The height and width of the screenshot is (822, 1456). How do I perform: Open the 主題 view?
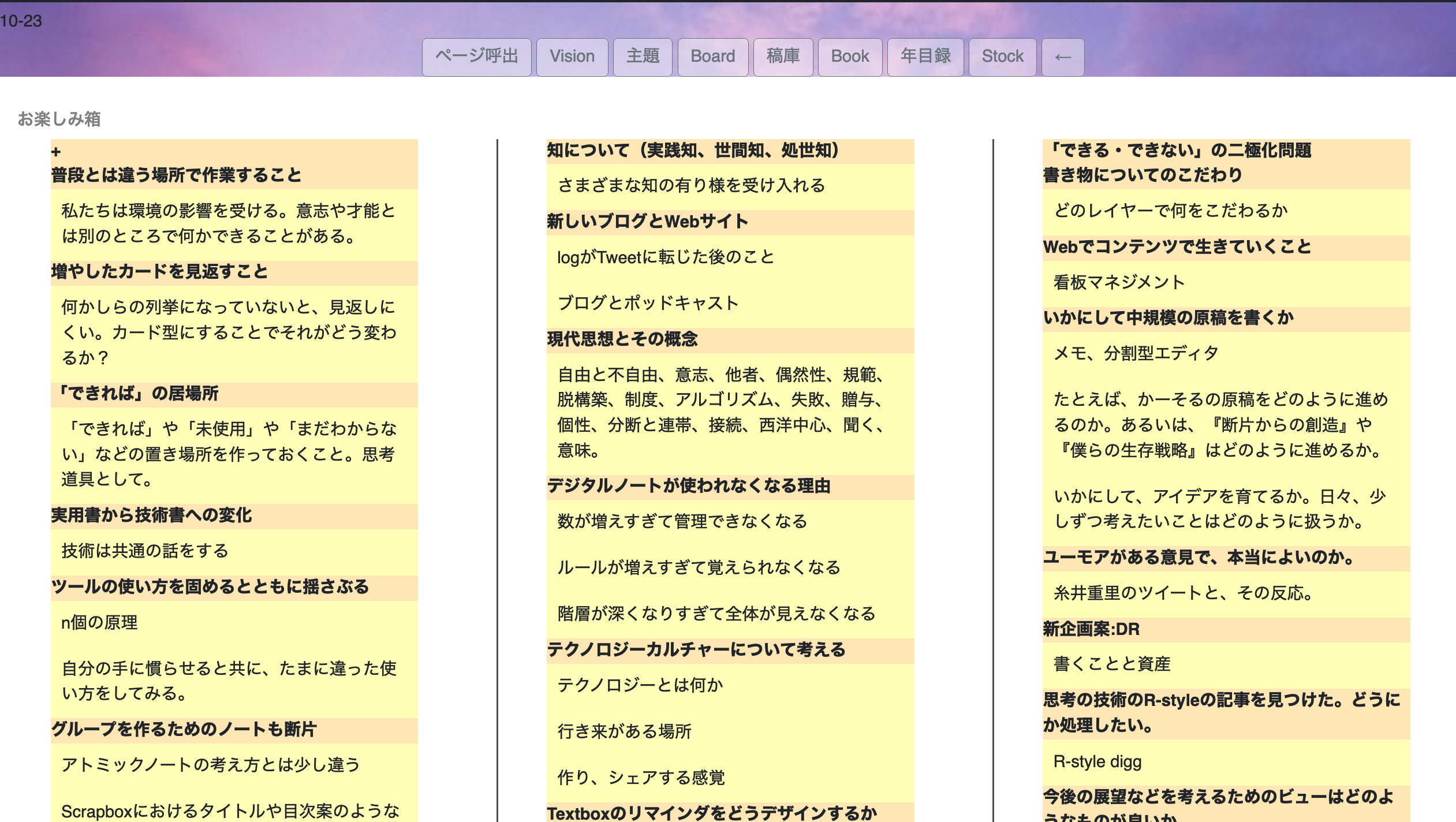642,57
